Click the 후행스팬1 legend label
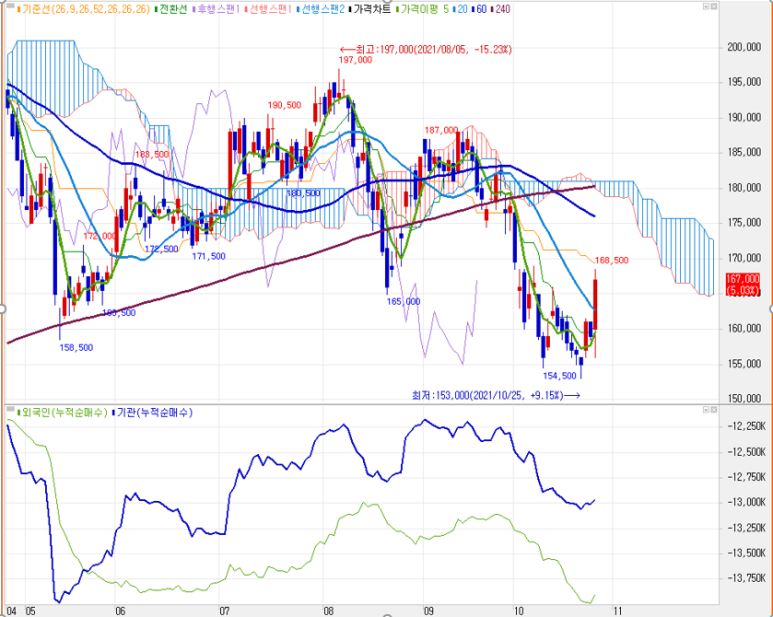Image resolution: width=773 pixels, height=617 pixels. (216, 9)
